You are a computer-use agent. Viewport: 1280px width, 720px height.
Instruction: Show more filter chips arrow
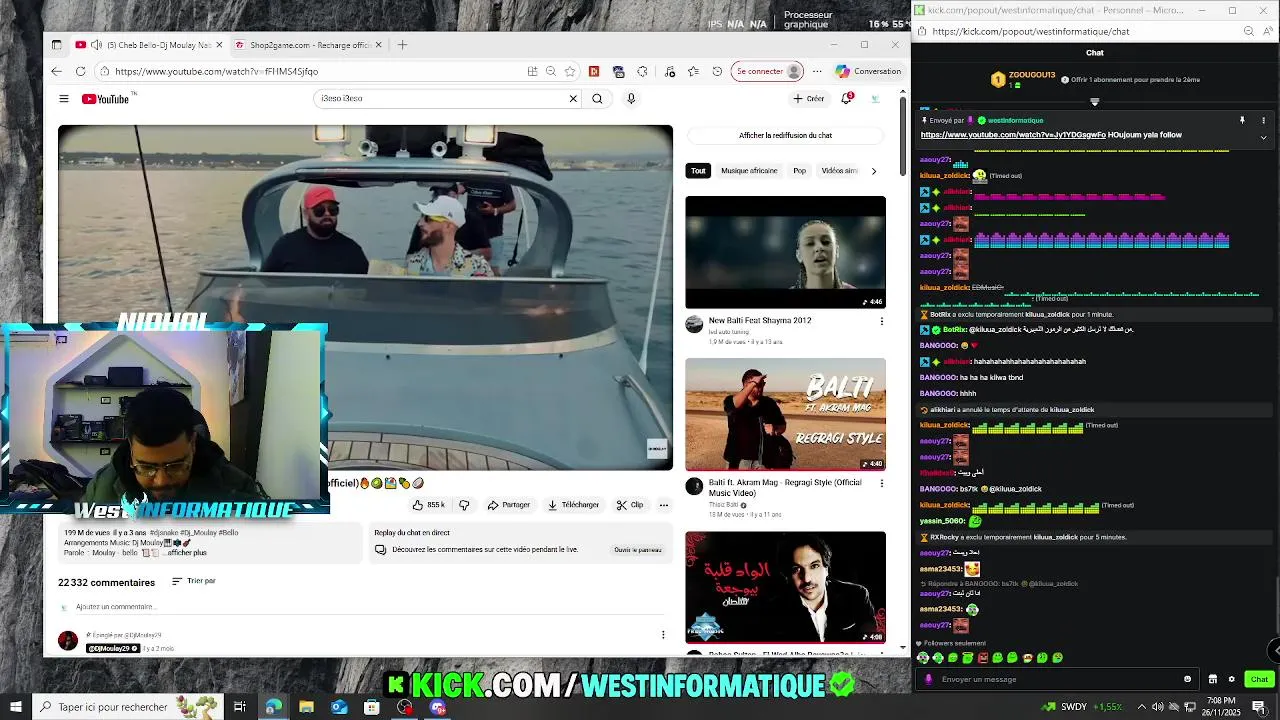pyautogui.click(x=873, y=171)
